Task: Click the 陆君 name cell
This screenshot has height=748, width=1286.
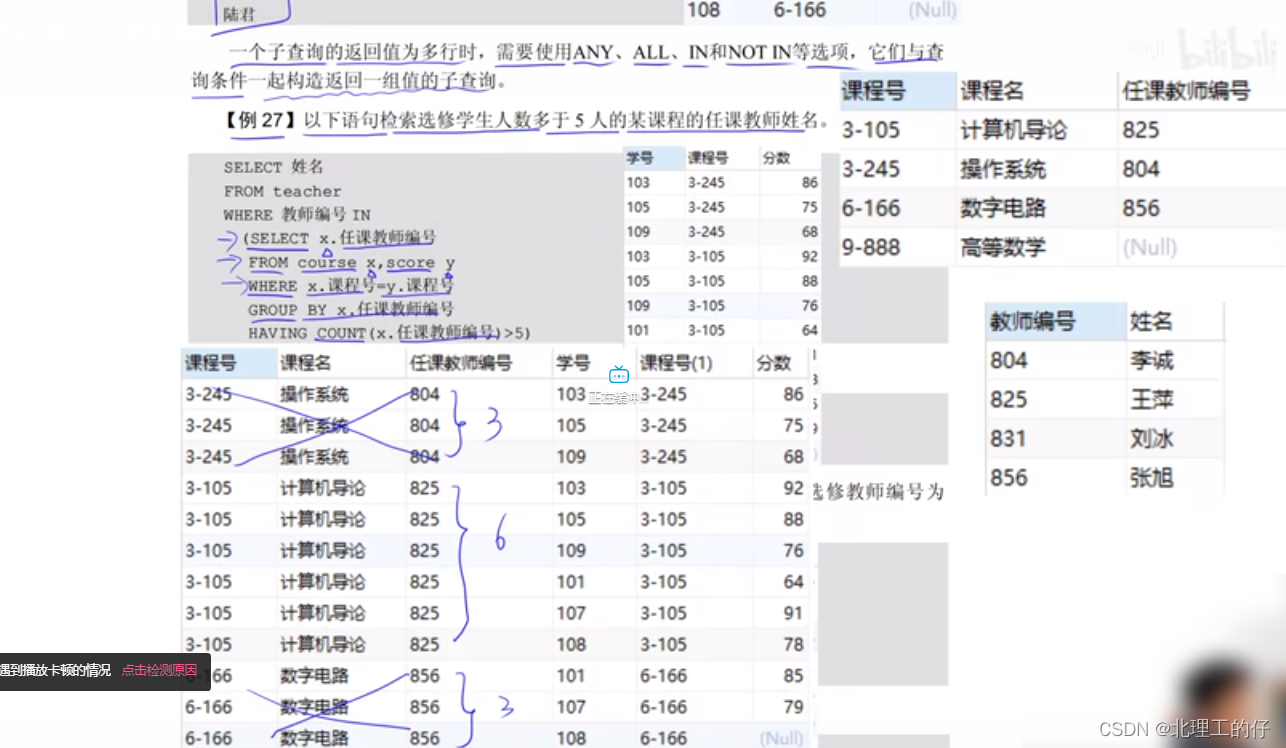Action: (238, 15)
